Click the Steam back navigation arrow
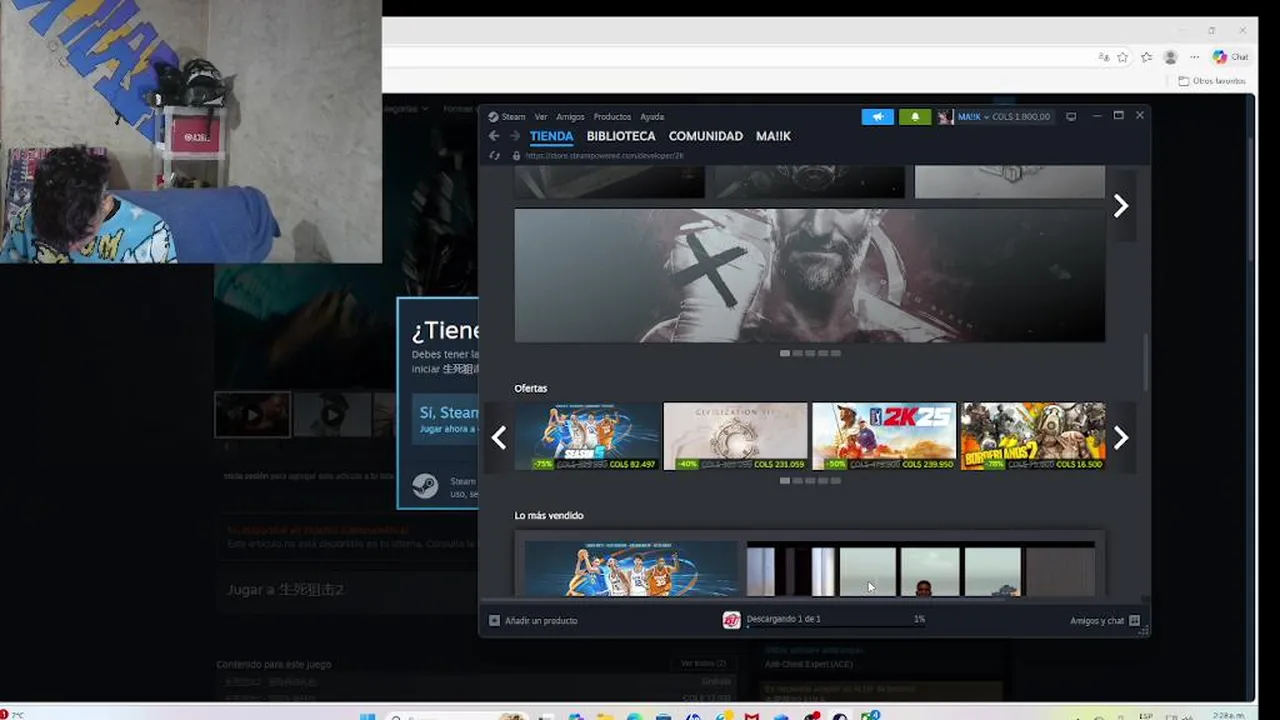Image resolution: width=1280 pixels, height=720 pixels. pos(494,136)
